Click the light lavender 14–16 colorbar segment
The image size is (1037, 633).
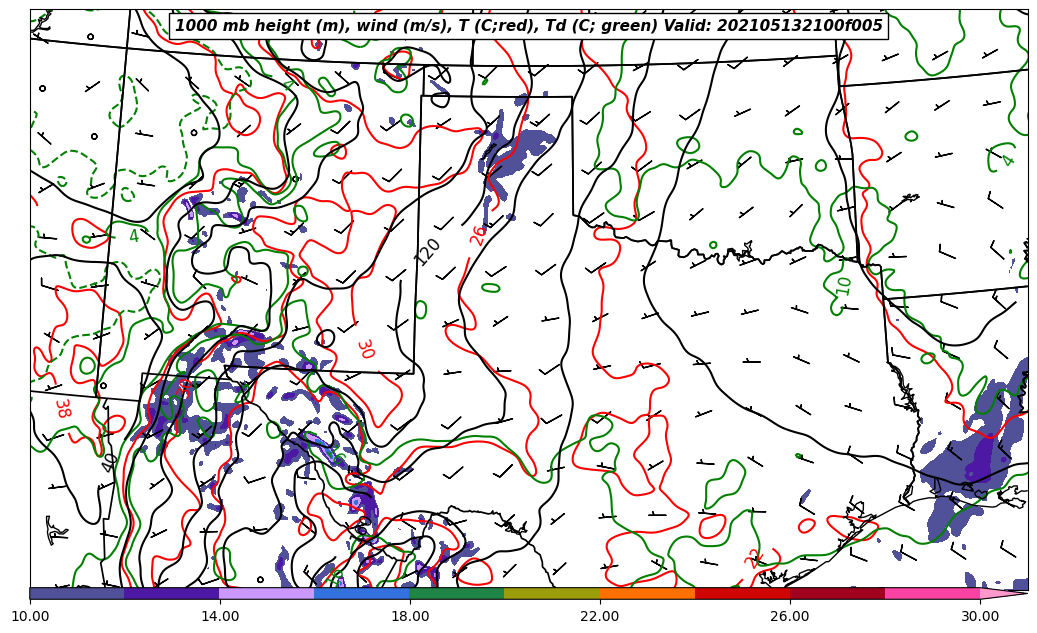pos(267,593)
